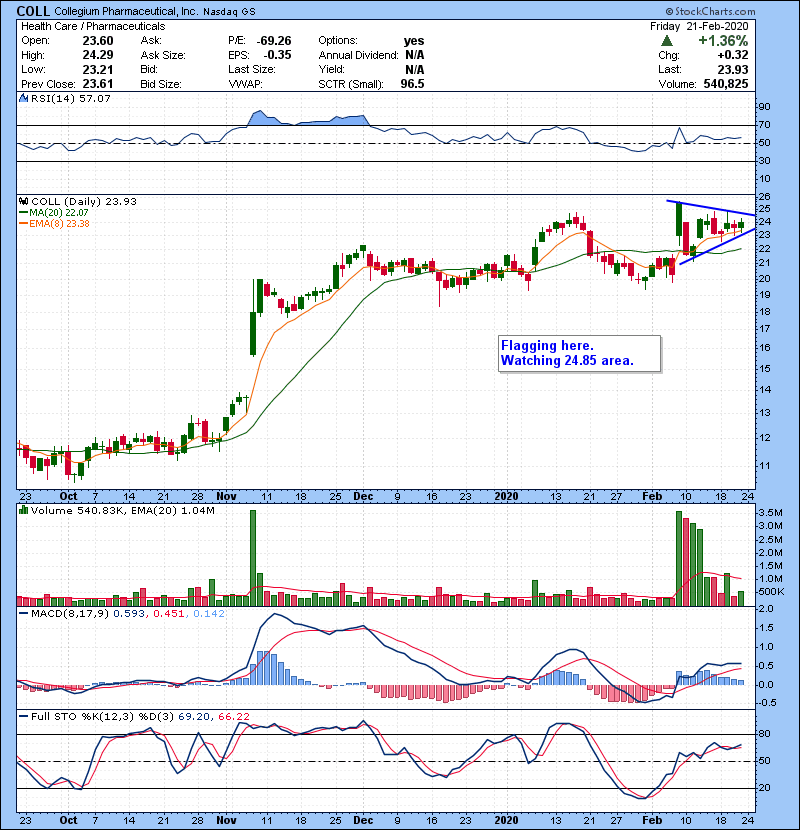Click the 'Volume 540.83K, EMA(20) 1.04M' legend
Screen dimensions: 800x830
click(x=123, y=510)
